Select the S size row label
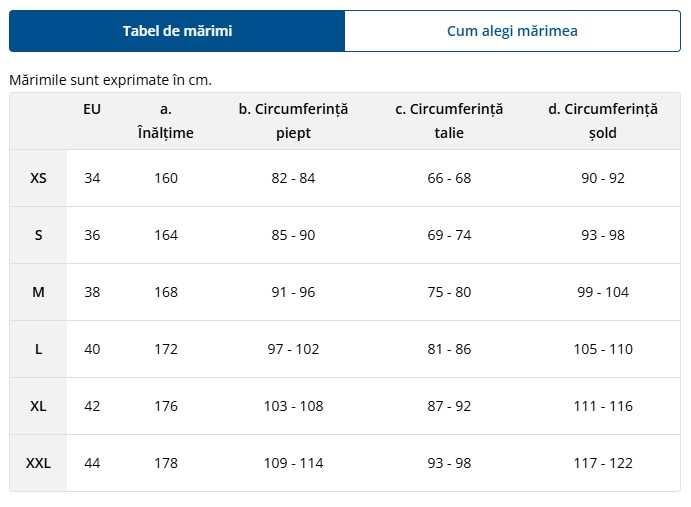This screenshot has width=691, height=507. (x=38, y=235)
